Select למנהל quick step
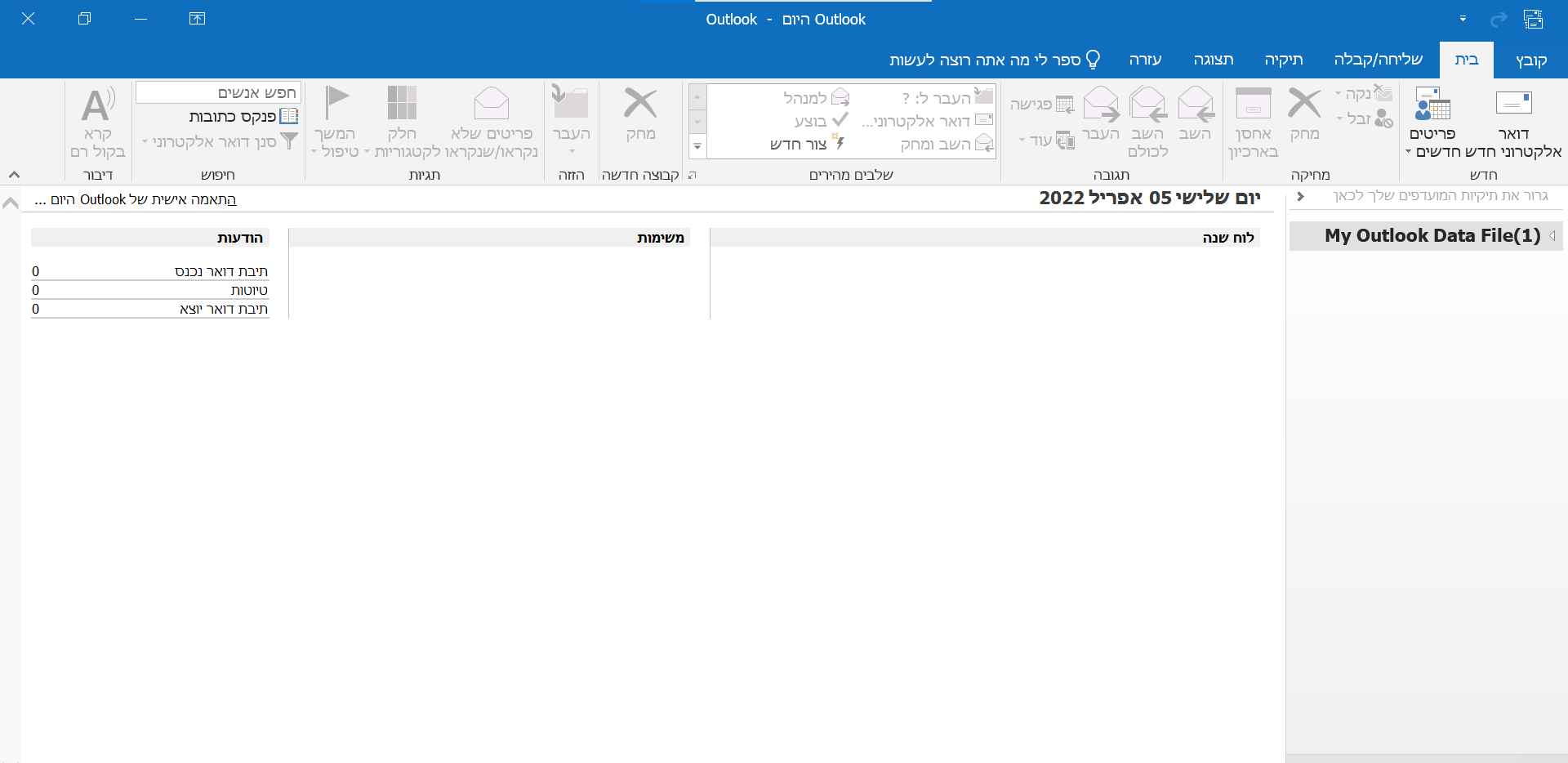 [x=816, y=98]
